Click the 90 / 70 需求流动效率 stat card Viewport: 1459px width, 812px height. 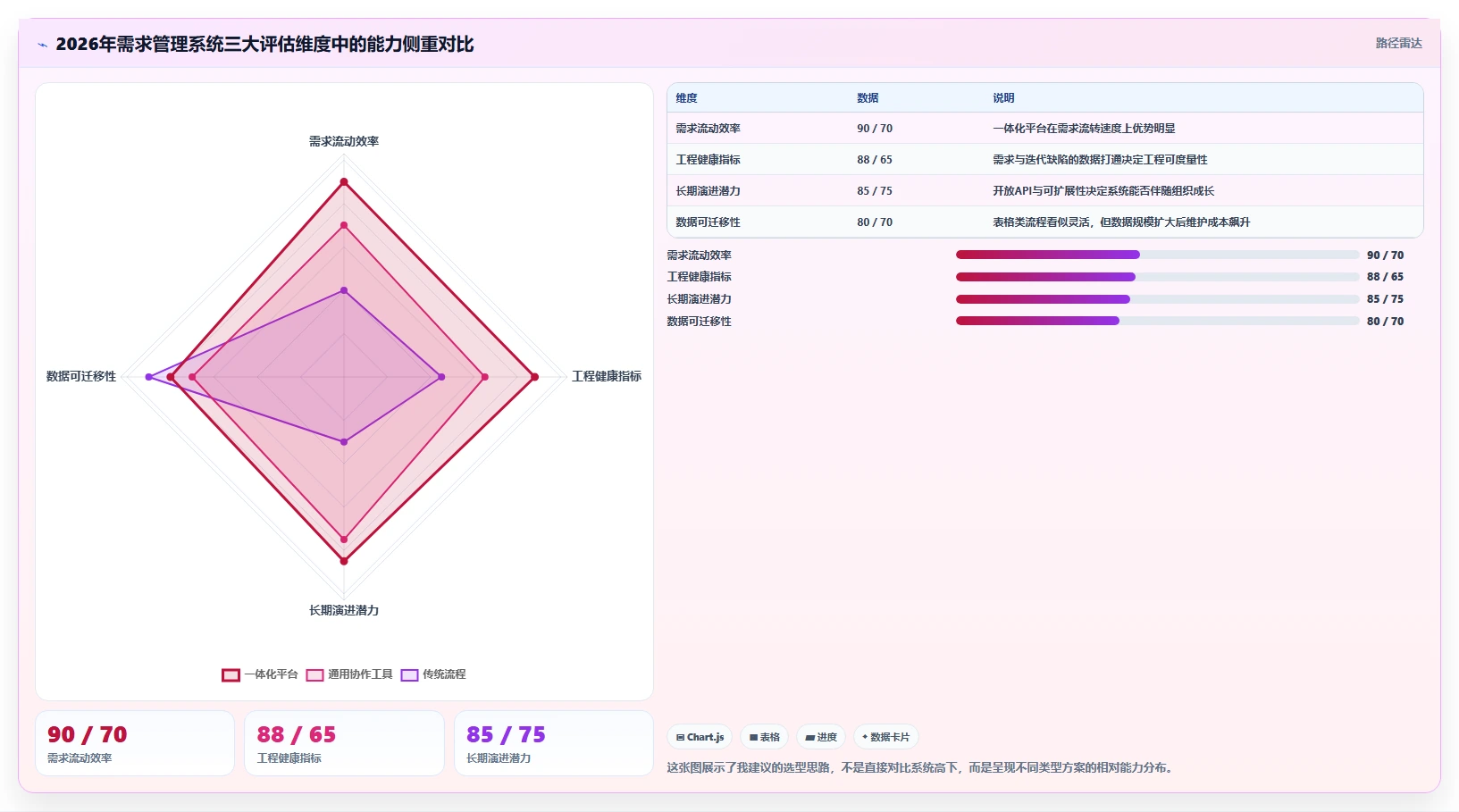coord(135,743)
